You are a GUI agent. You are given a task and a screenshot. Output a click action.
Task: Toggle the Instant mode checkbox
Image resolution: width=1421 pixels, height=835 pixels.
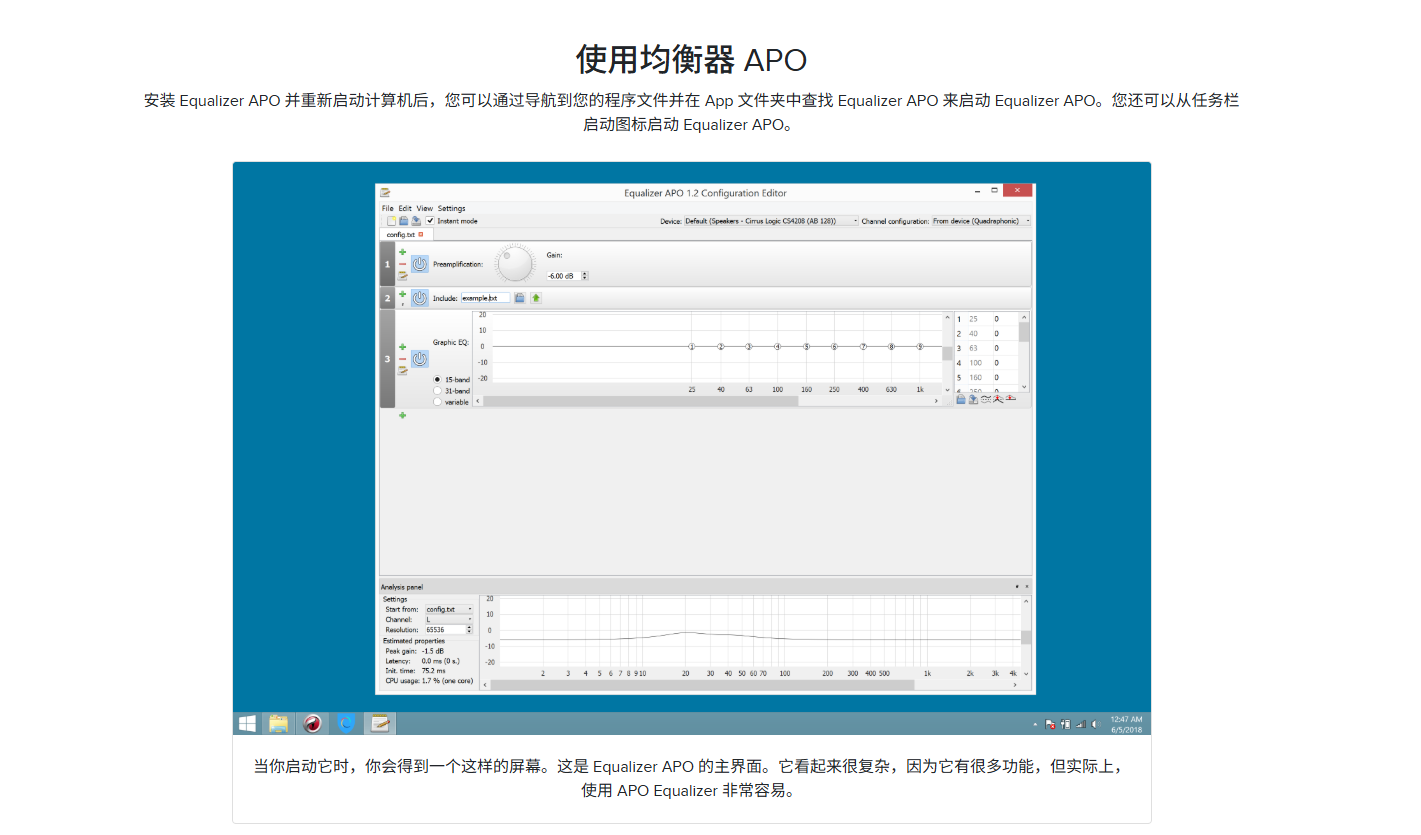[430, 221]
